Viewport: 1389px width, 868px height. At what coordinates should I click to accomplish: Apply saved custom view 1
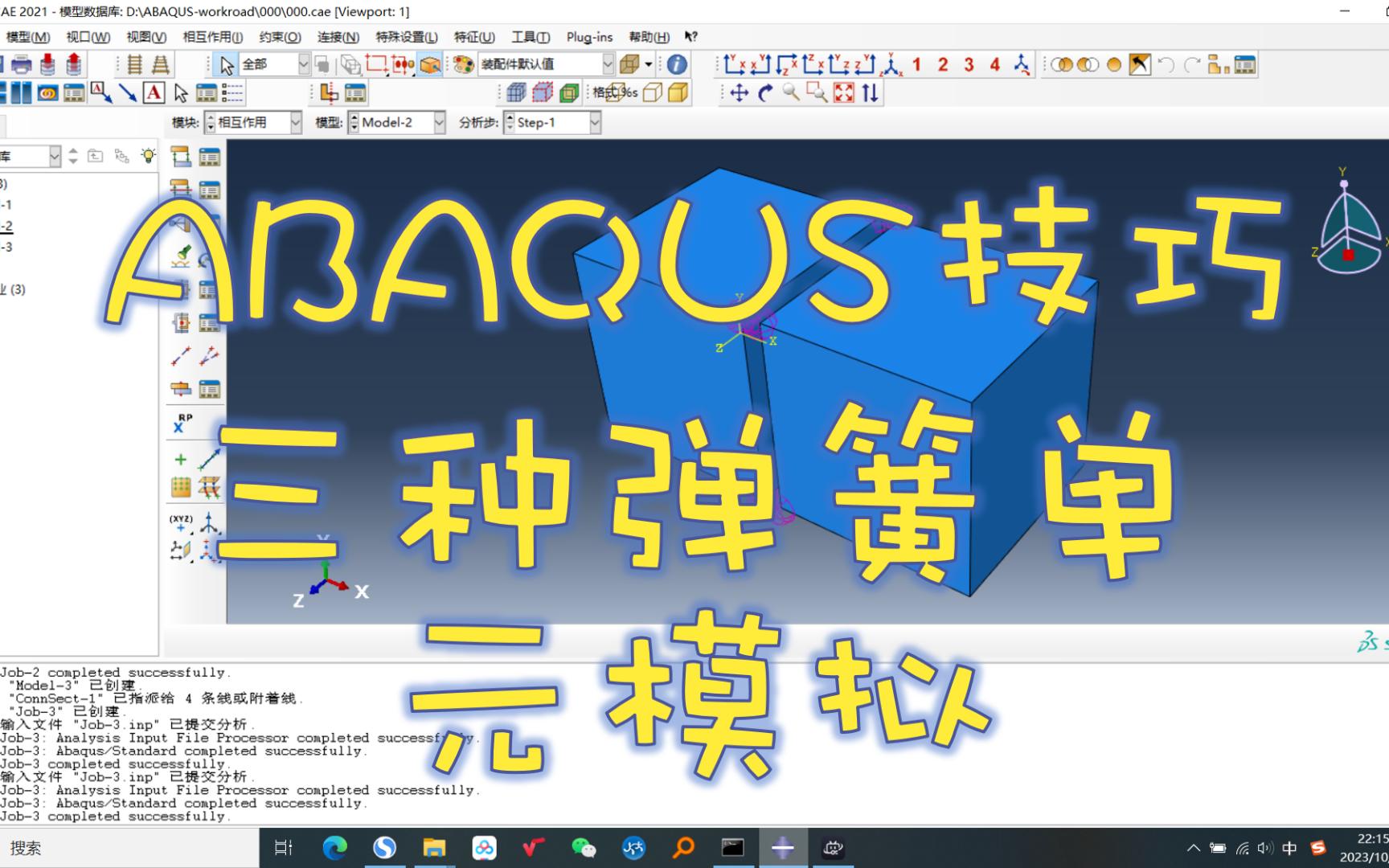pos(916,64)
